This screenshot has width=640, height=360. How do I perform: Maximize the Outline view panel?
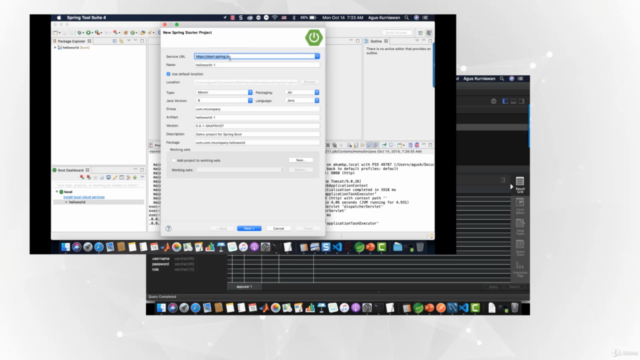click(430, 41)
